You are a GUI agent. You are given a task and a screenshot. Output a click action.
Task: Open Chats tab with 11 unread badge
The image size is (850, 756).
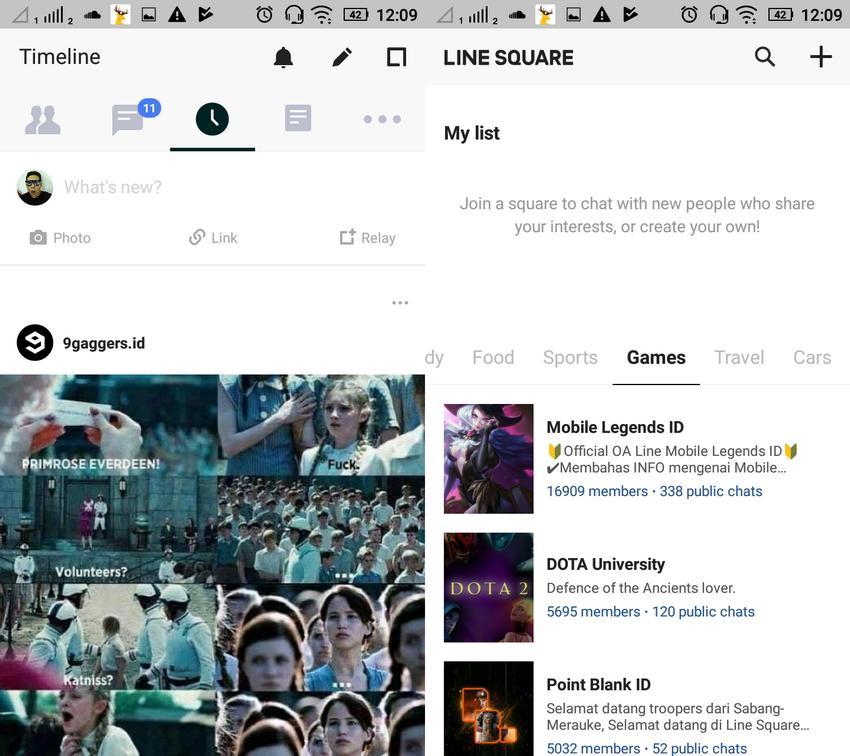click(136, 117)
